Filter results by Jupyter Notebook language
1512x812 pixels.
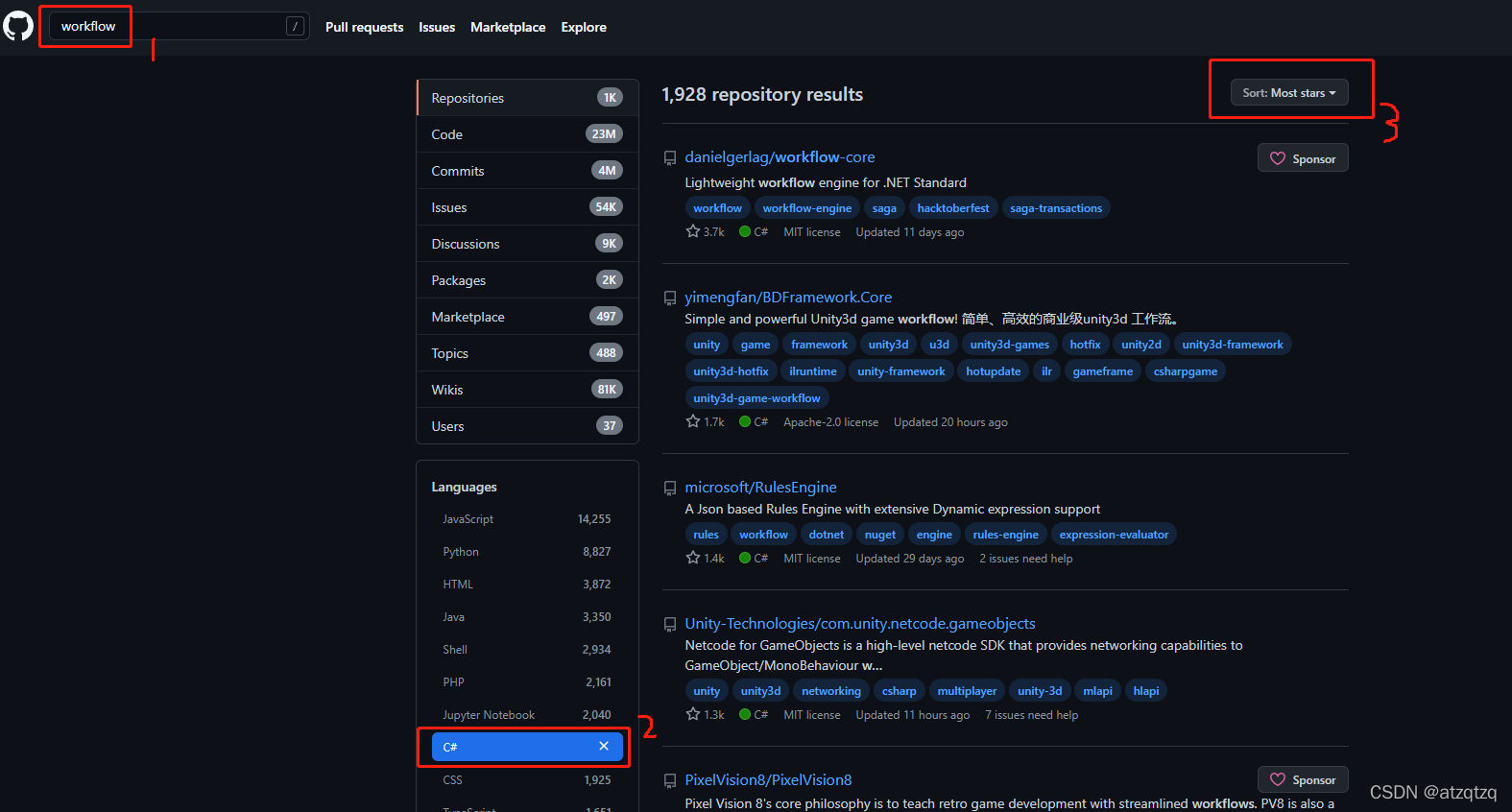[x=527, y=715]
